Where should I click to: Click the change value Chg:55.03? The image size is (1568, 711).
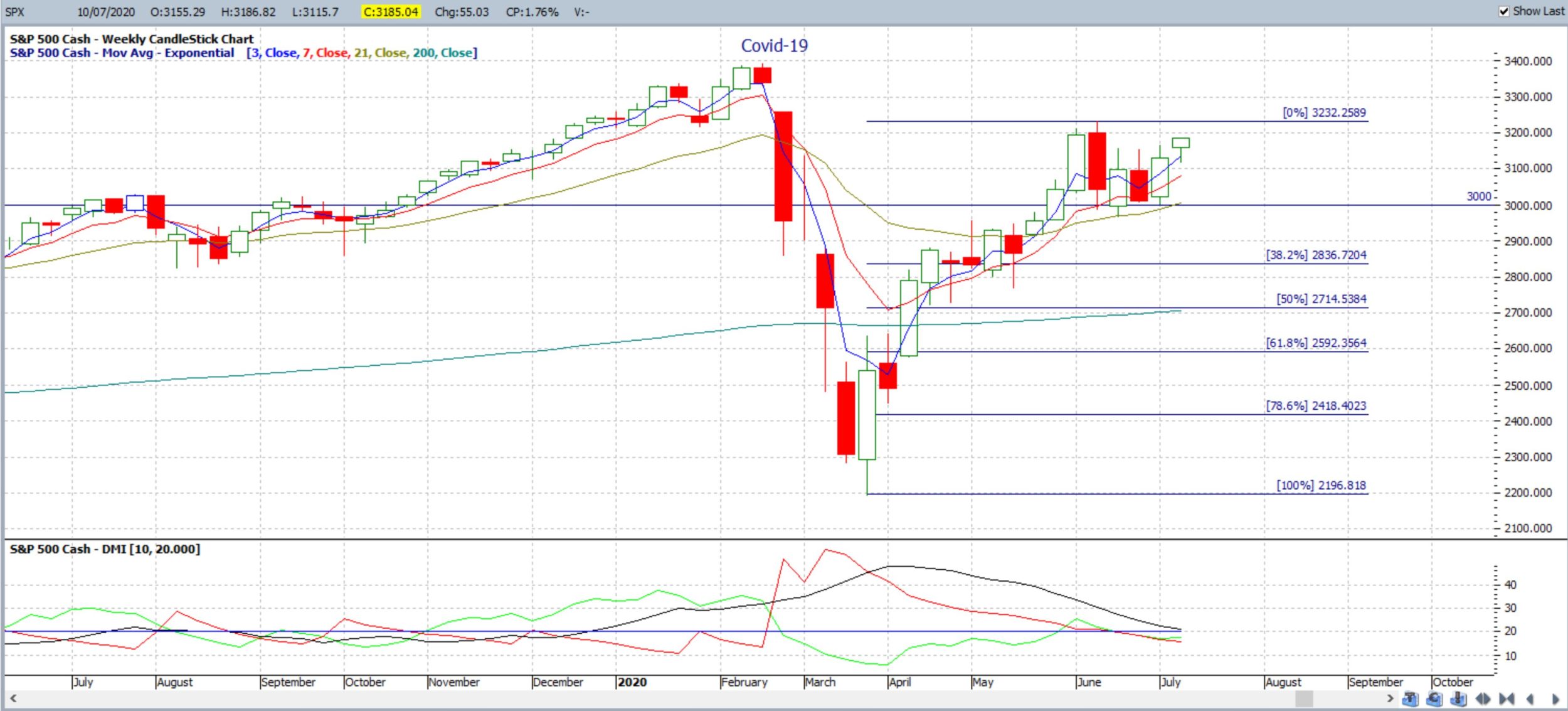coord(462,12)
